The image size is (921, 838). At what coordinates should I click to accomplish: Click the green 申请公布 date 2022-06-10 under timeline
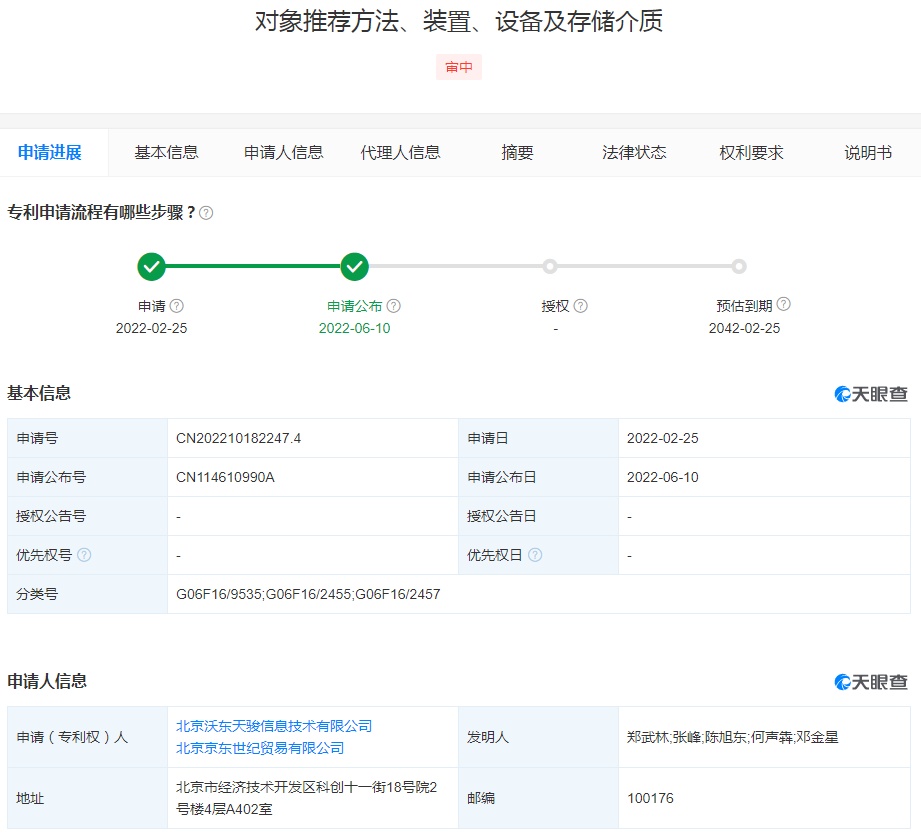pyautogui.click(x=355, y=328)
